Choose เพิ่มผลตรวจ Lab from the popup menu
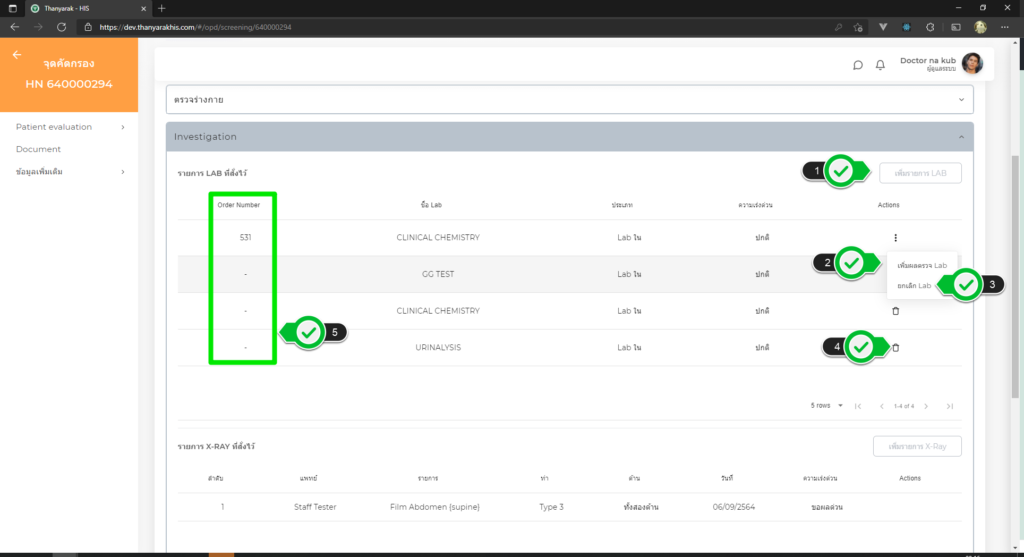 (x=921, y=265)
